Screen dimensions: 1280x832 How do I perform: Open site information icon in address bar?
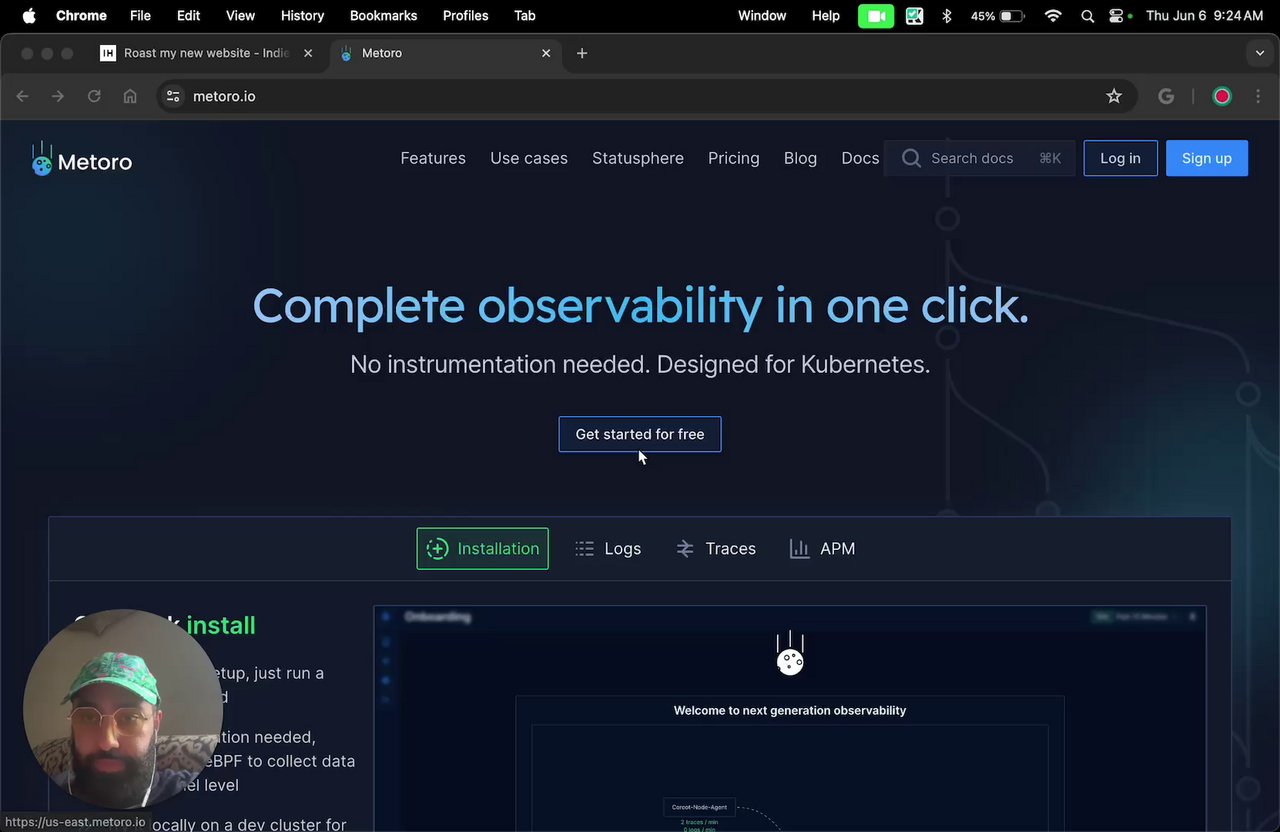tap(173, 96)
